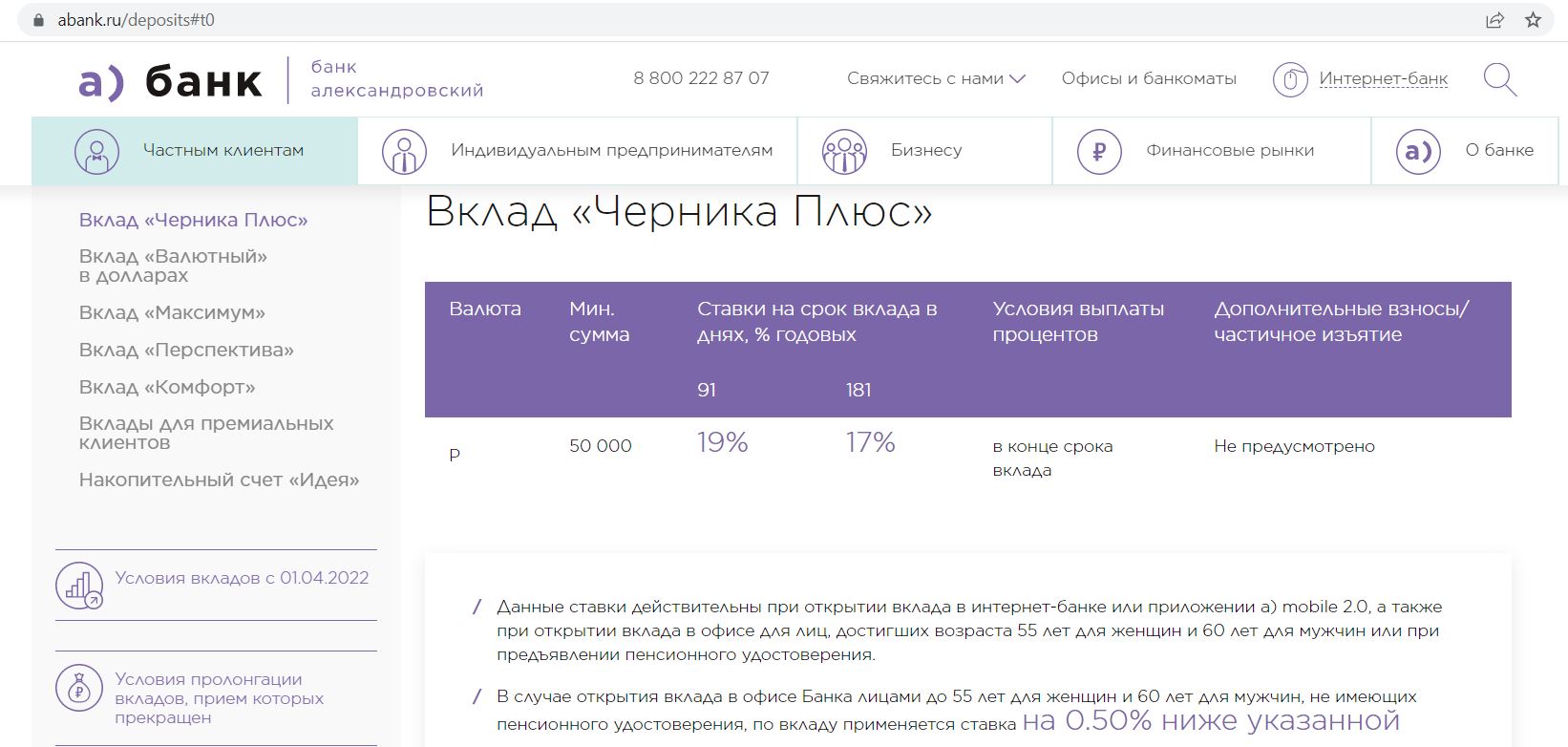The width and height of the screenshot is (1568, 747).
Task: Click the 91 days column header
Action: point(707,390)
